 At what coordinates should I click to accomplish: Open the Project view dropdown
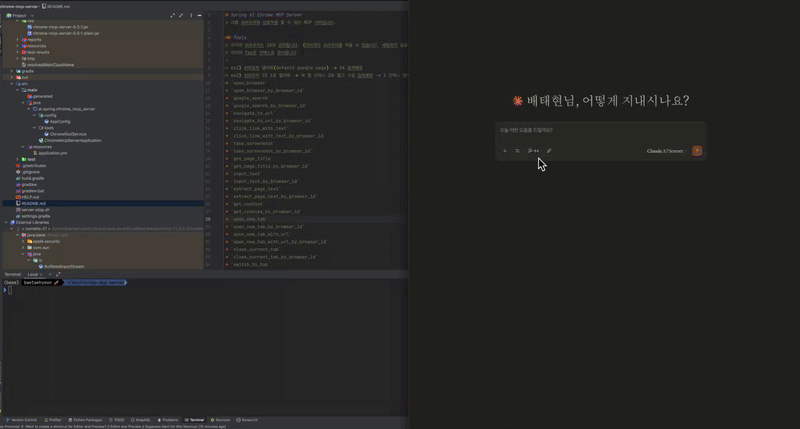[x=20, y=15]
